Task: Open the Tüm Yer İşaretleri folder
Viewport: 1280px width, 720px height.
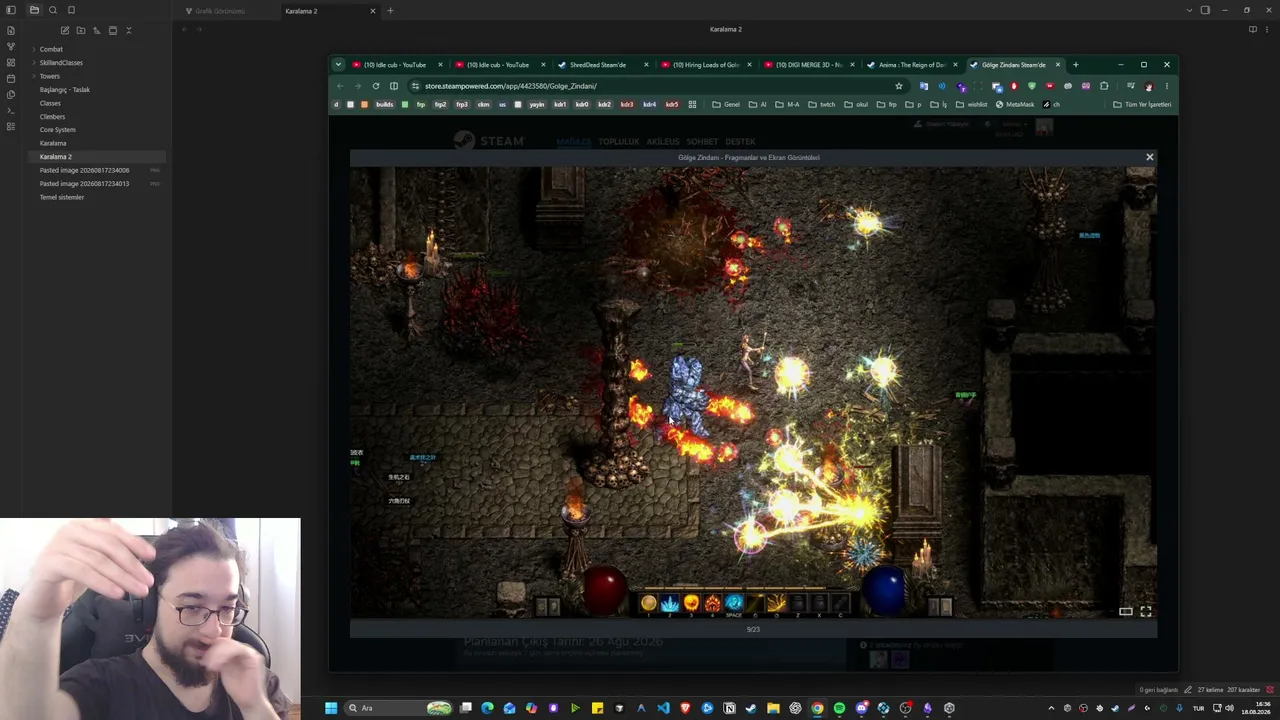Action: click(1142, 104)
